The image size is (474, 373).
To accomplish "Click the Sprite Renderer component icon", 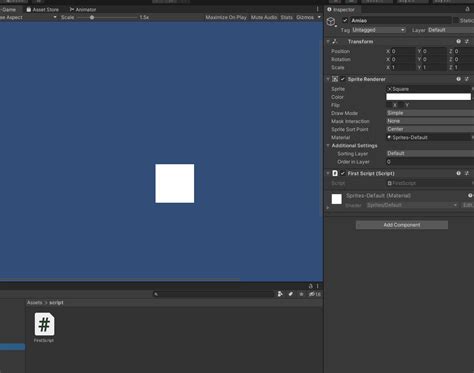I will pyautogui.click(x=335, y=79).
